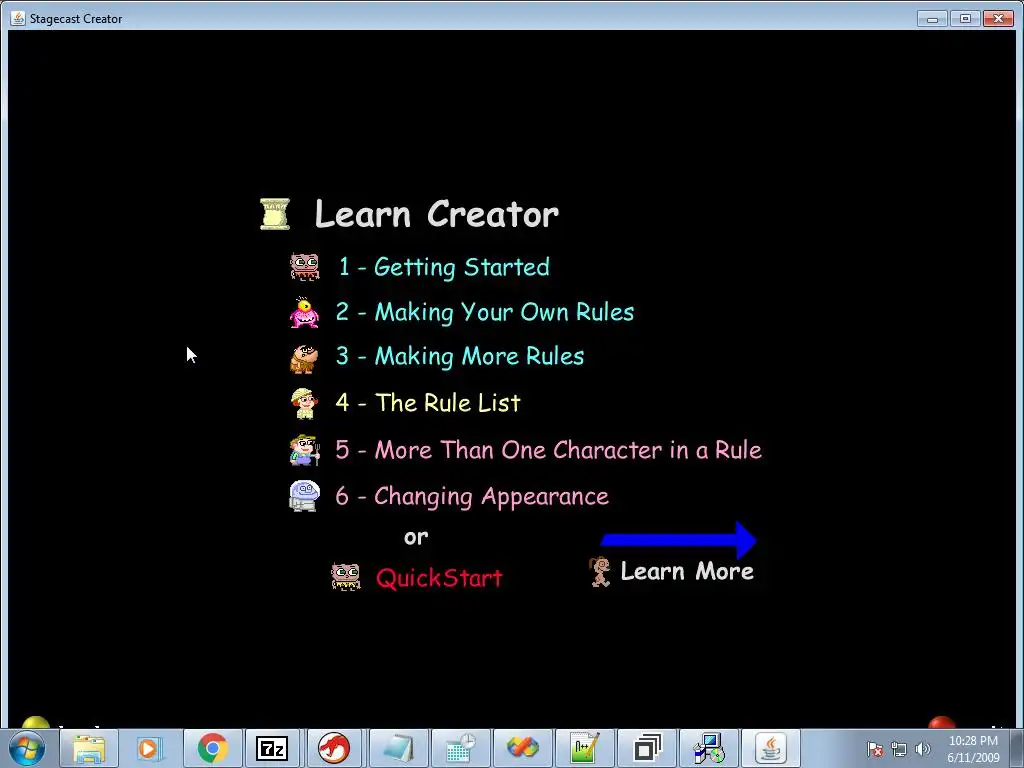This screenshot has width=1024, height=768.
Task: Open the calendar-clock app in taskbar
Action: (460, 748)
